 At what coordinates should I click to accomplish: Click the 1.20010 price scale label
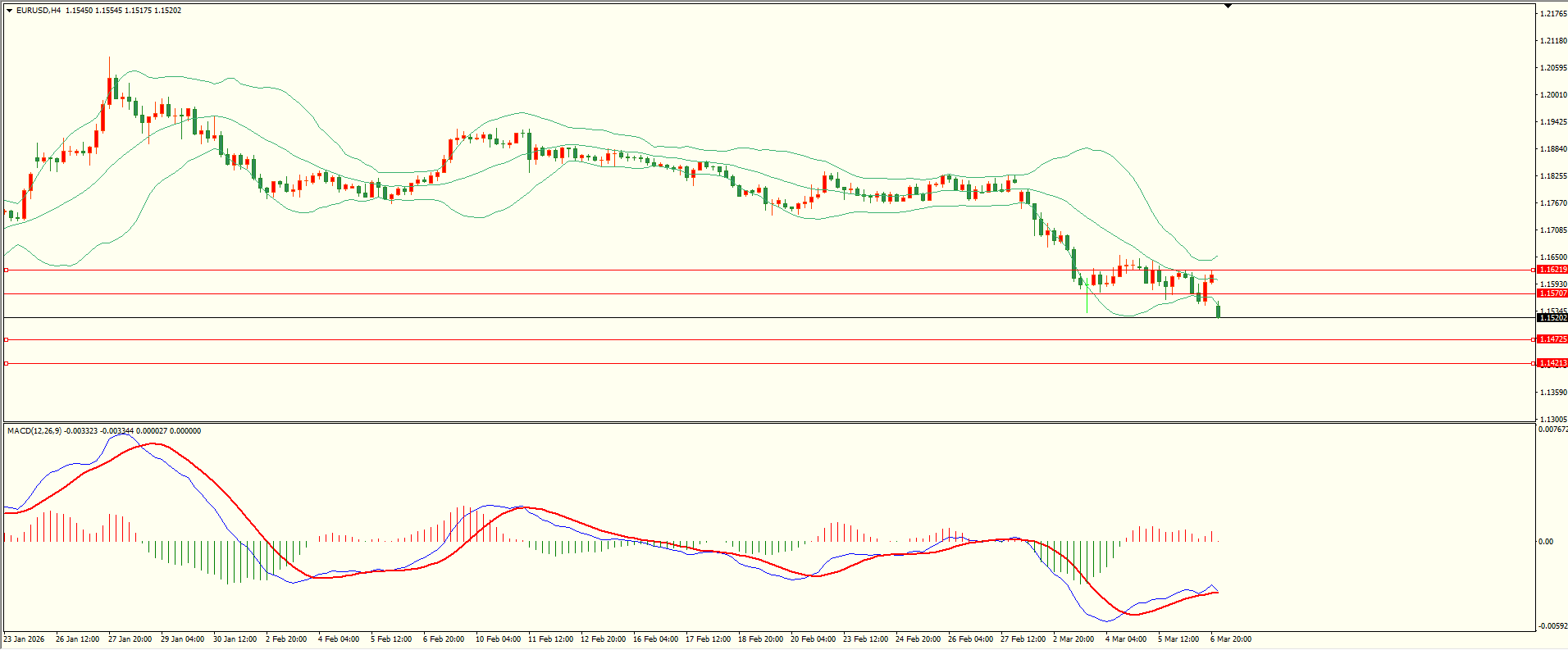point(1553,95)
